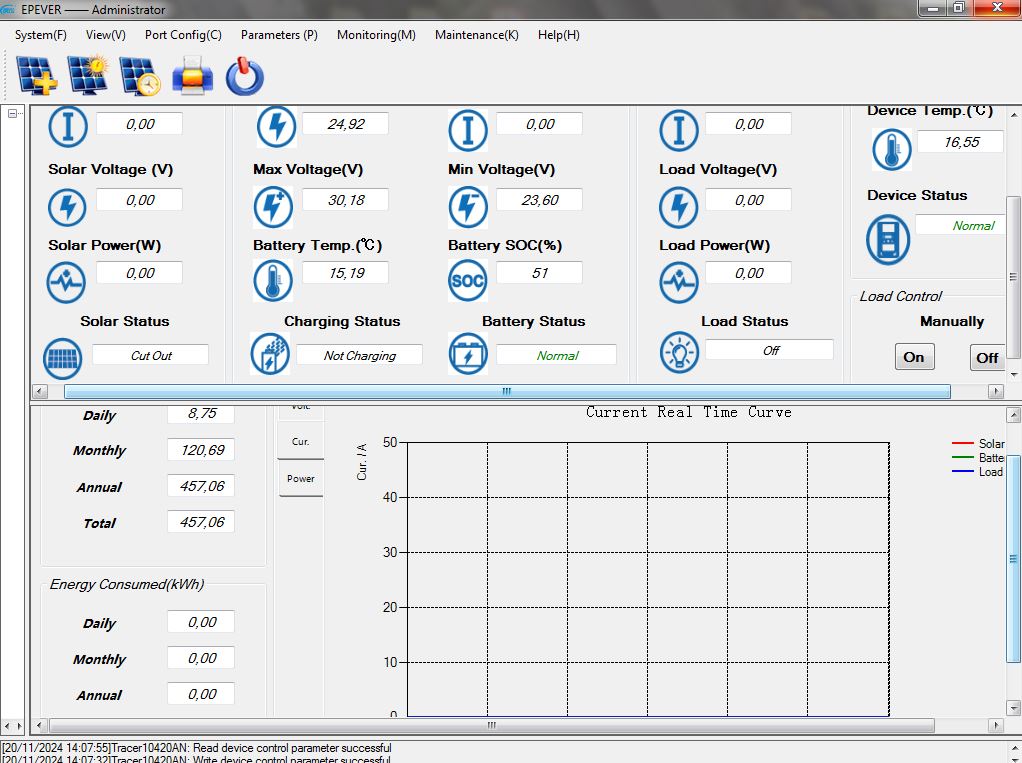Image resolution: width=1022 pixels, height=763 pixels.
Task: Click the Battery Temp thermometer icon
Action: coord(272,281)
